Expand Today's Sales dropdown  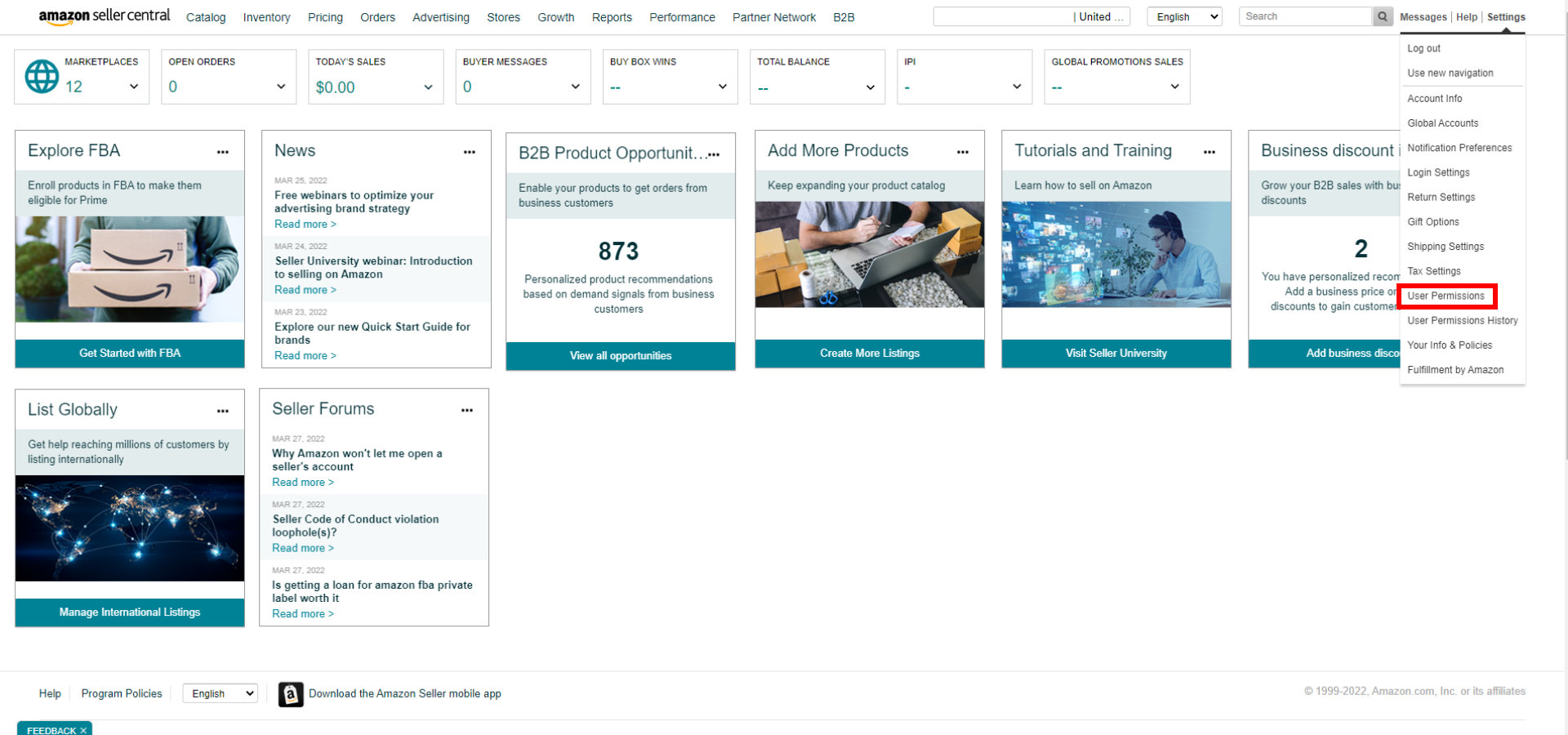[x=428, y=87]
